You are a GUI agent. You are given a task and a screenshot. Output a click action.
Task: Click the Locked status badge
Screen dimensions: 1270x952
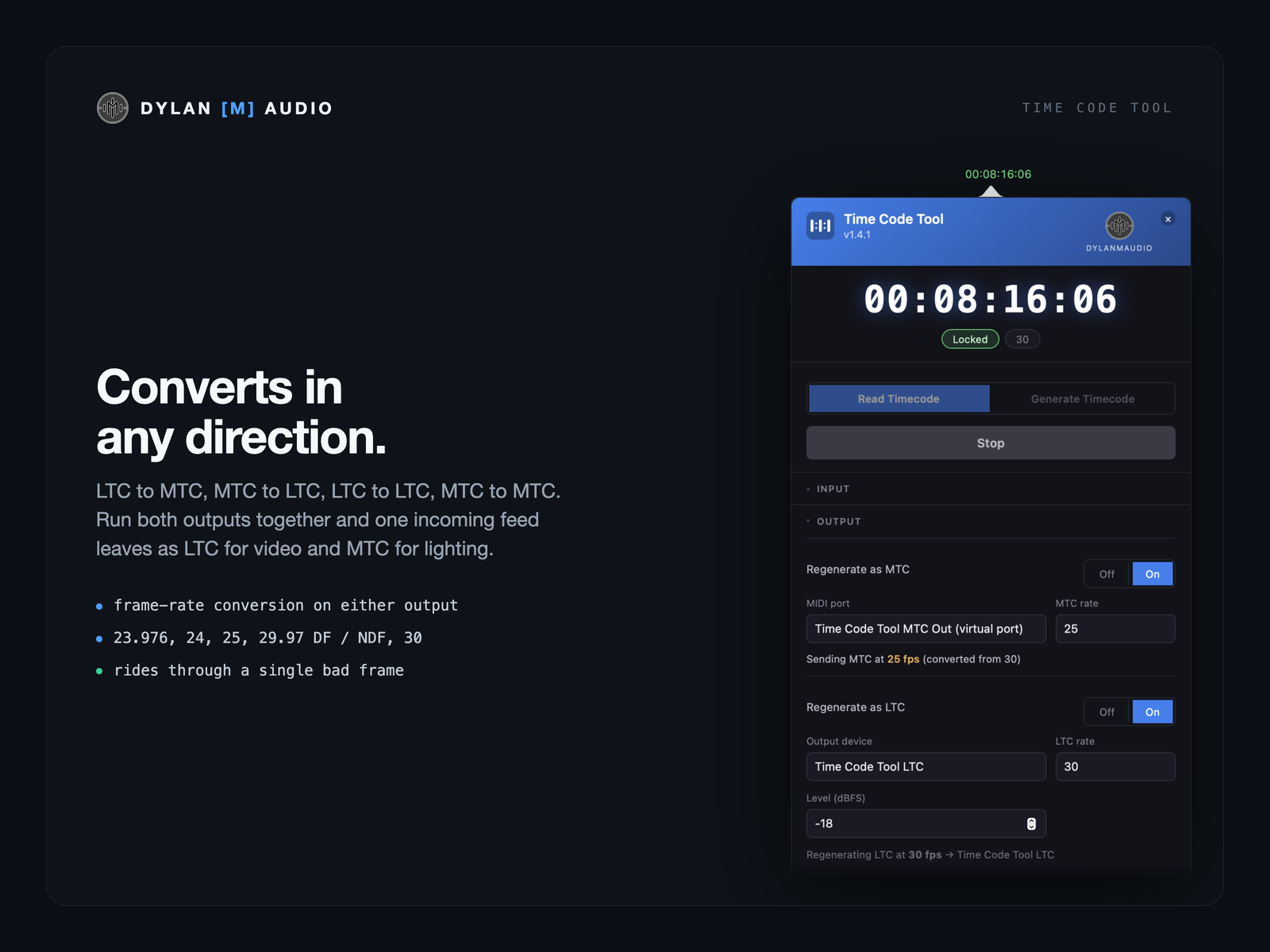pyautogui.click(x=970, y=340)
